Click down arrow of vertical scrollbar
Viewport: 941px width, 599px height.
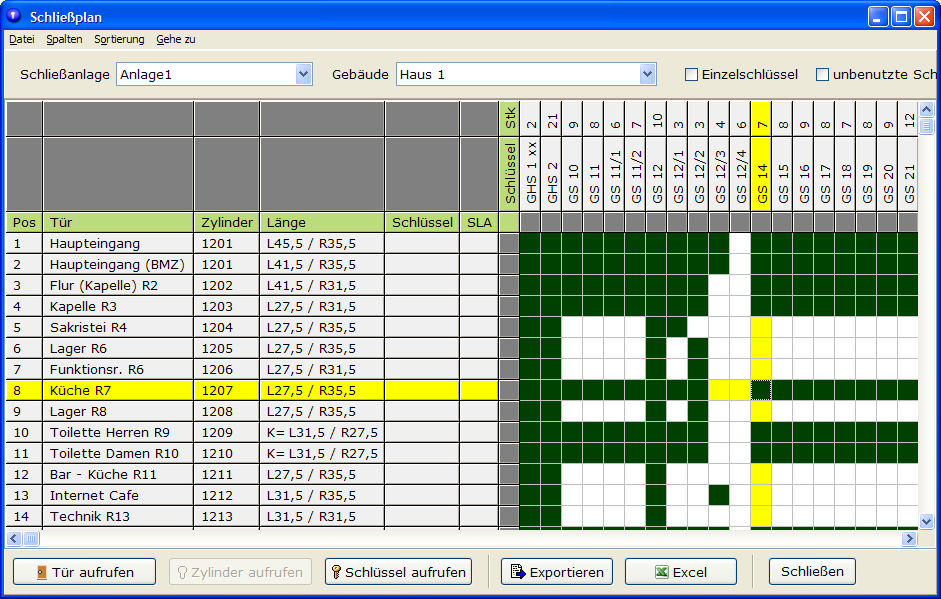(x=926, y=521)
